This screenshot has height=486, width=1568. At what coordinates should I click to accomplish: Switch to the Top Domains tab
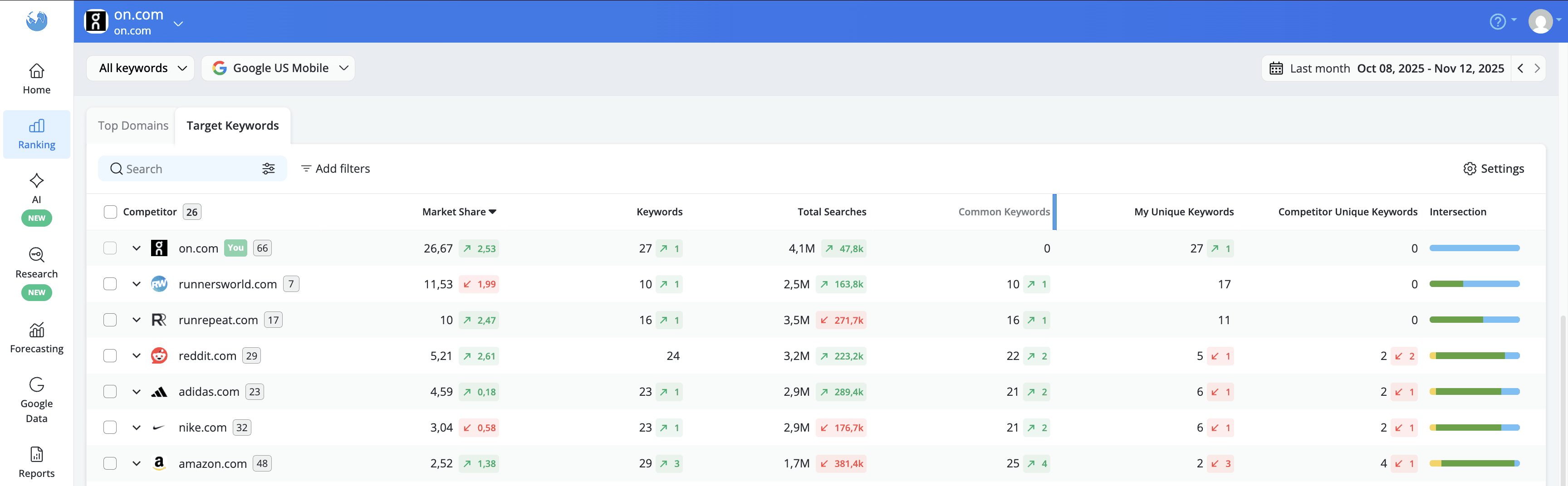(x=133, y=125)
